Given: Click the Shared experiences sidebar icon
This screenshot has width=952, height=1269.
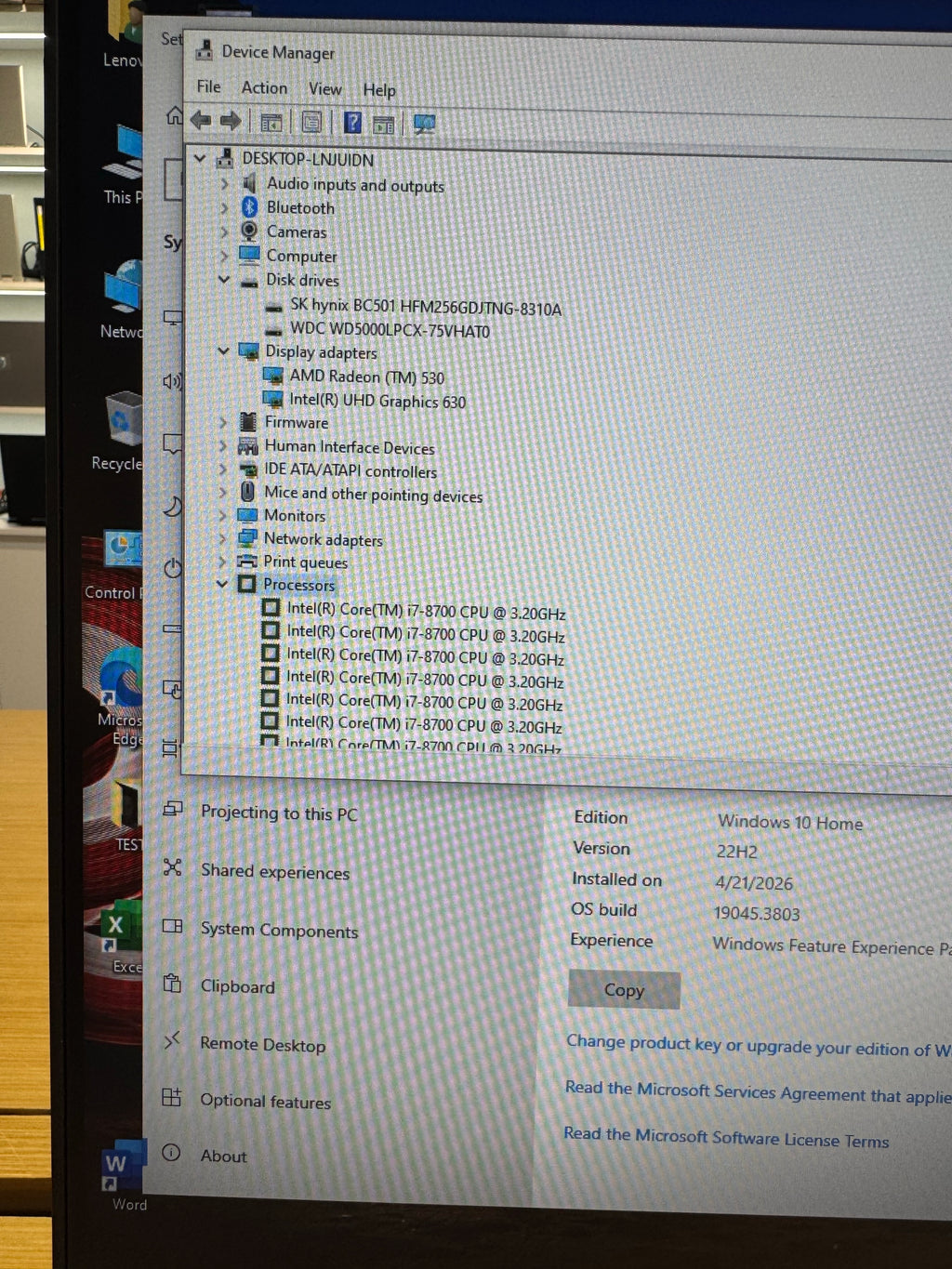Looking at the screenshot, I should (172, 867).
